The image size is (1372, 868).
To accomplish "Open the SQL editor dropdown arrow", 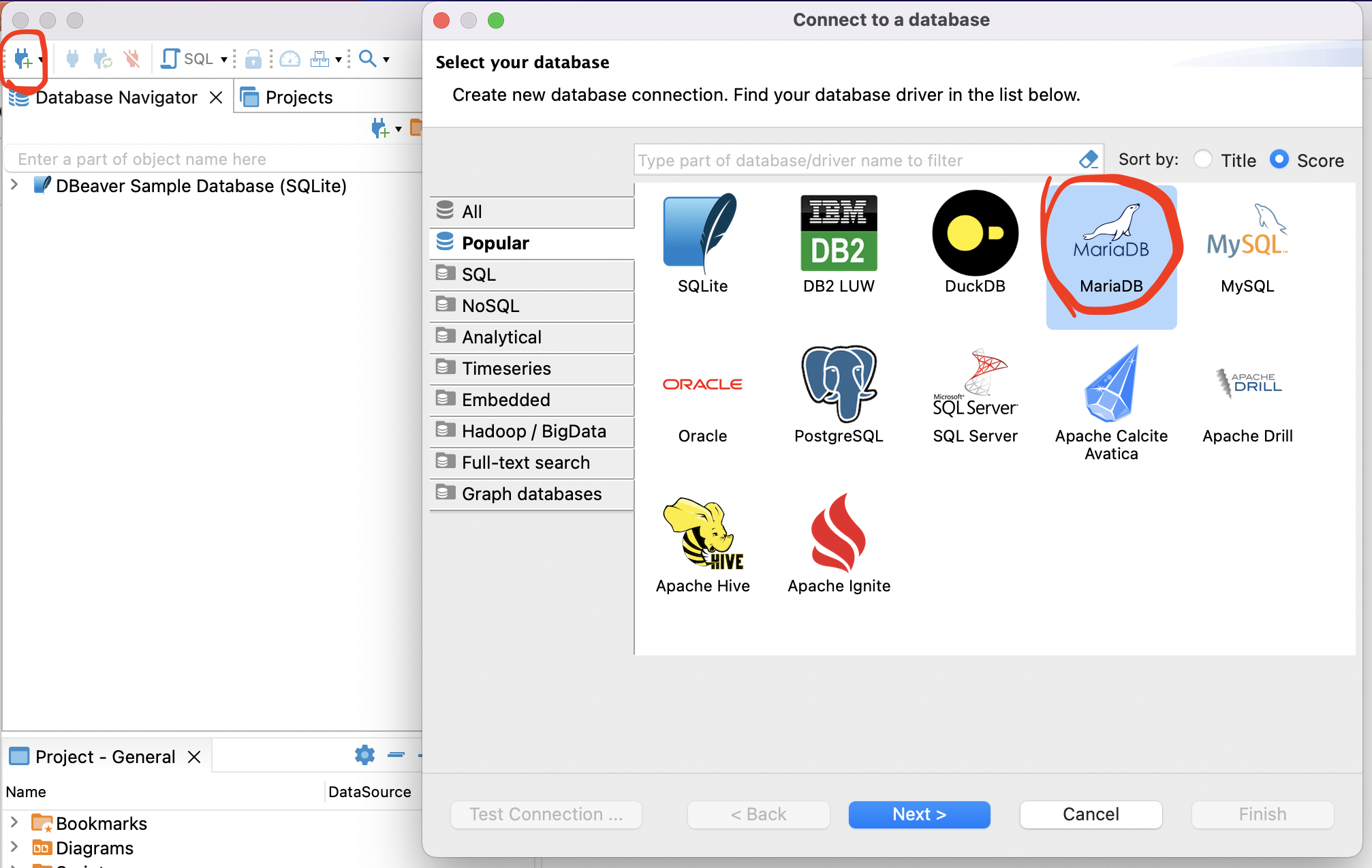I will click(225, 59).
